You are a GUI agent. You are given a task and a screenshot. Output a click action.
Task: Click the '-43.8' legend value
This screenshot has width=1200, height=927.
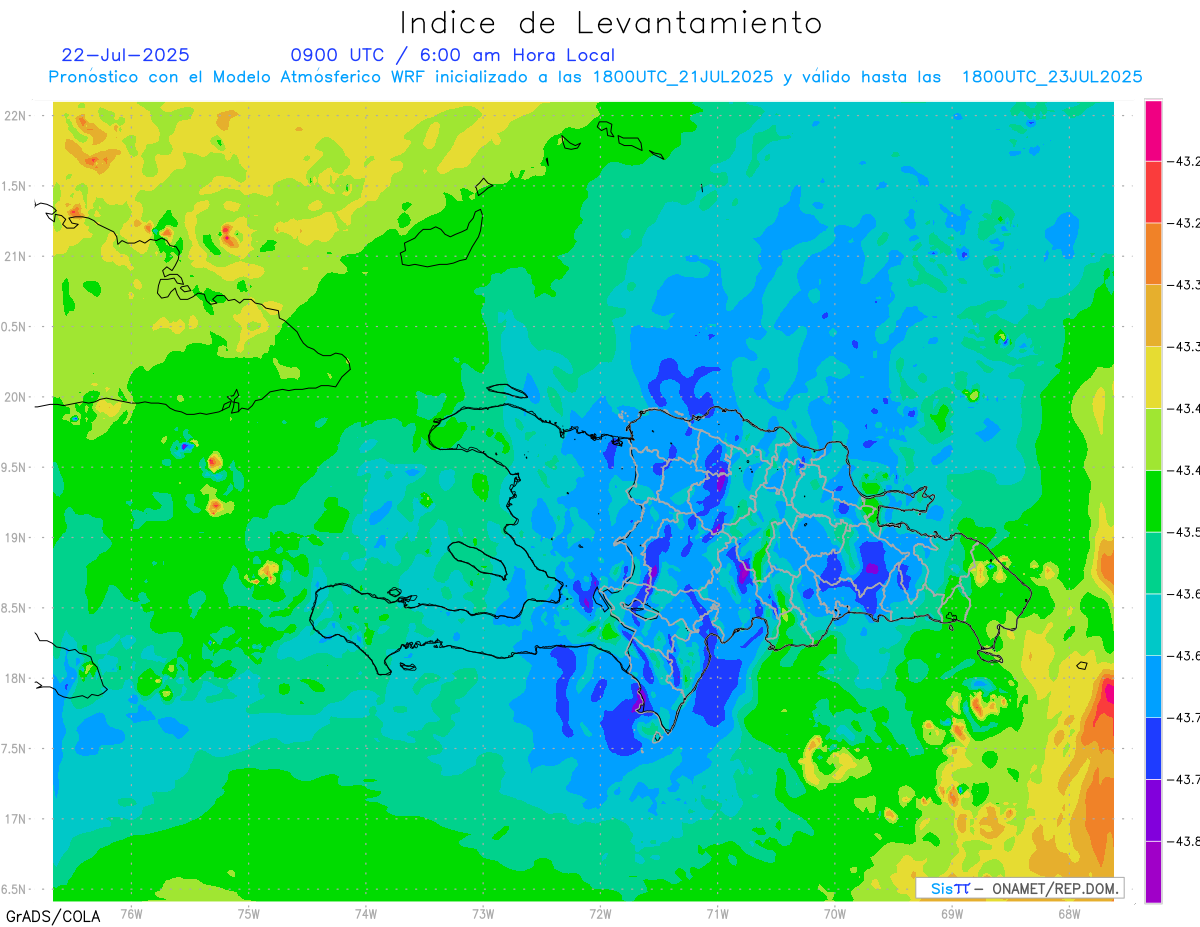(x=1184, y=841)
